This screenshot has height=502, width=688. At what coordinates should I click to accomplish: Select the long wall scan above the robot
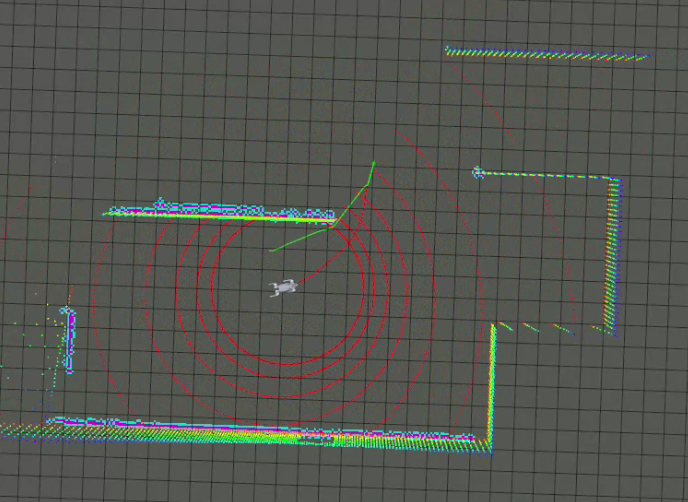(x=219, y=212)
